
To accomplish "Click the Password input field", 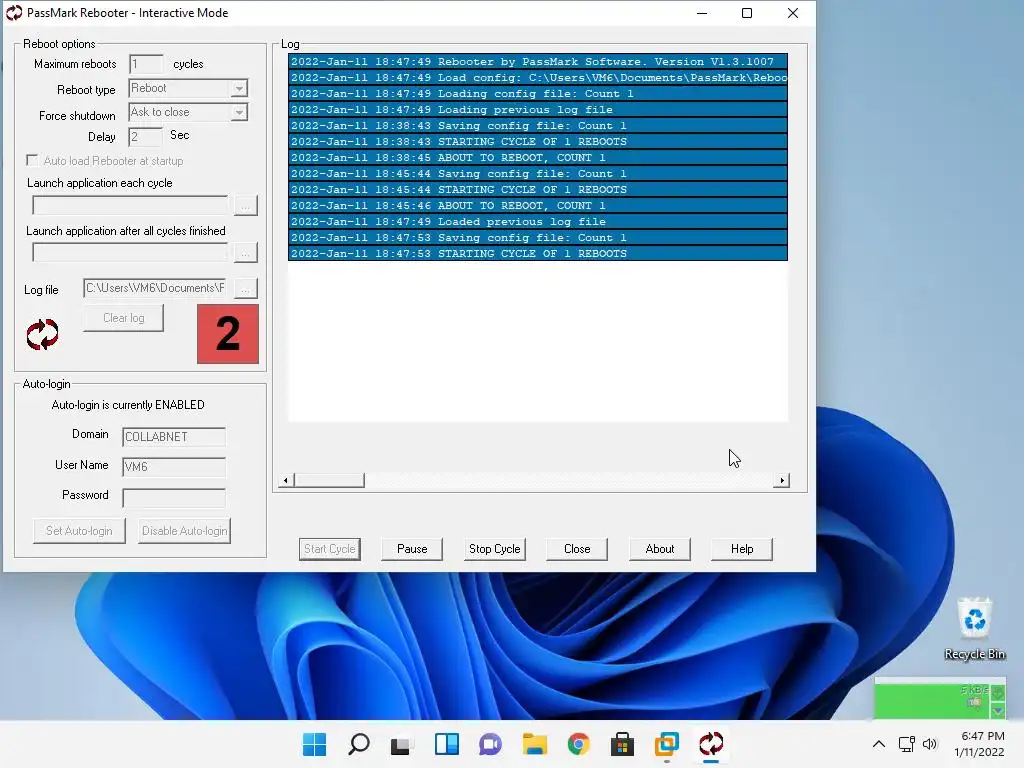I will (x=174, y=498).
